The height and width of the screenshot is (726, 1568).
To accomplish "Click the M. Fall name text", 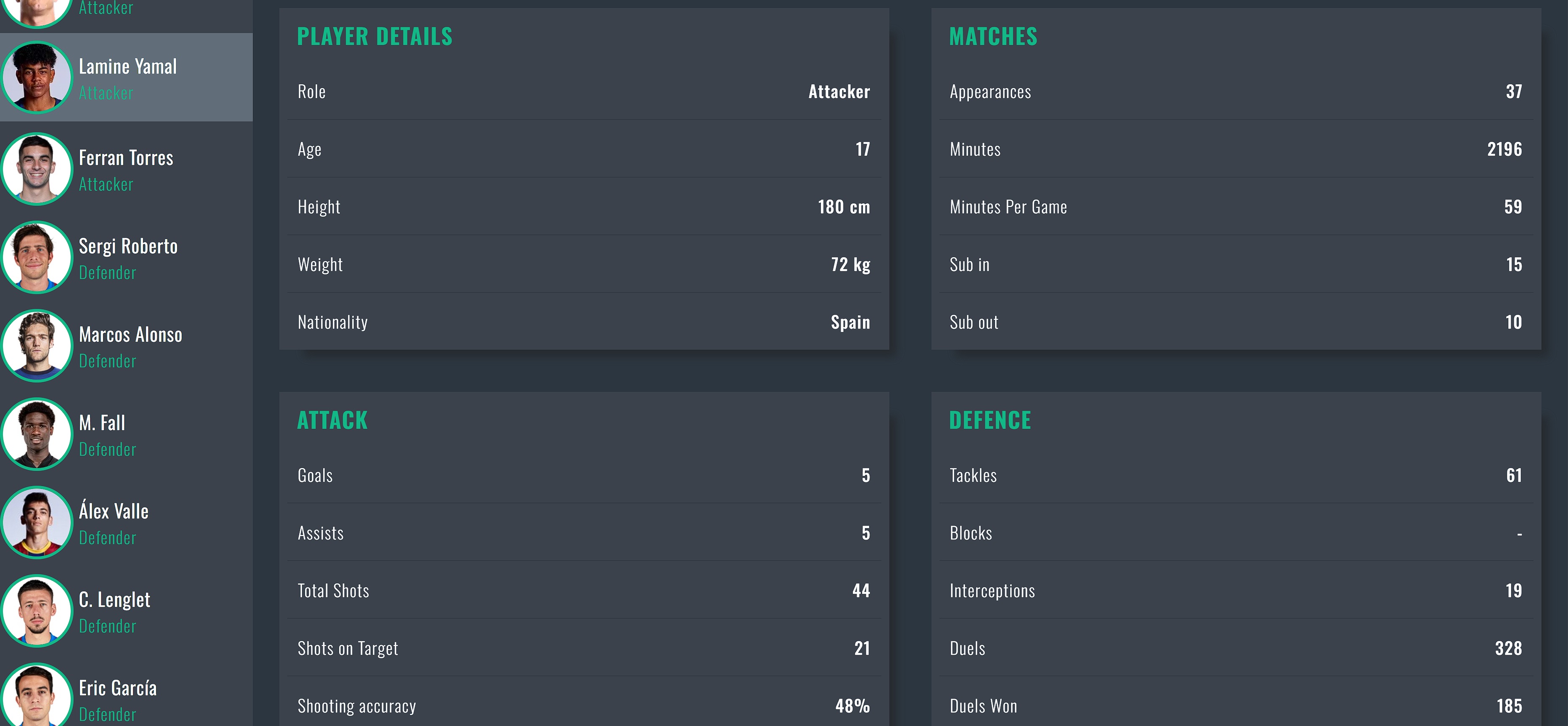I will click(x=102, y=423).
